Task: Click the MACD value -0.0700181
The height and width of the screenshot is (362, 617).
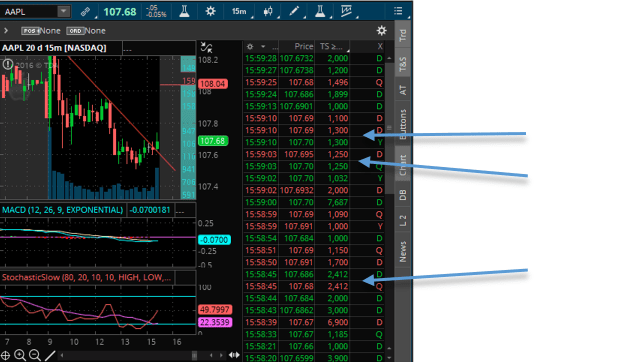Action: [x=150, y=210]
